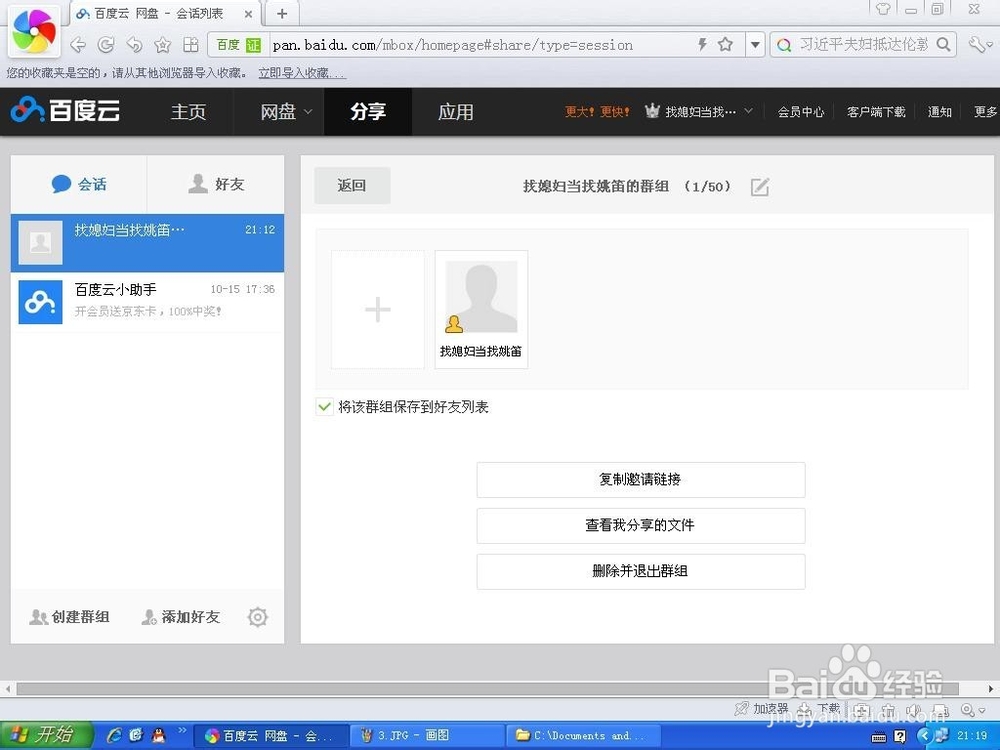The width and height of the screenshot is (1000, 750).
Task: Click the 下载 icon in the status bar
Action: click(806, 708)
